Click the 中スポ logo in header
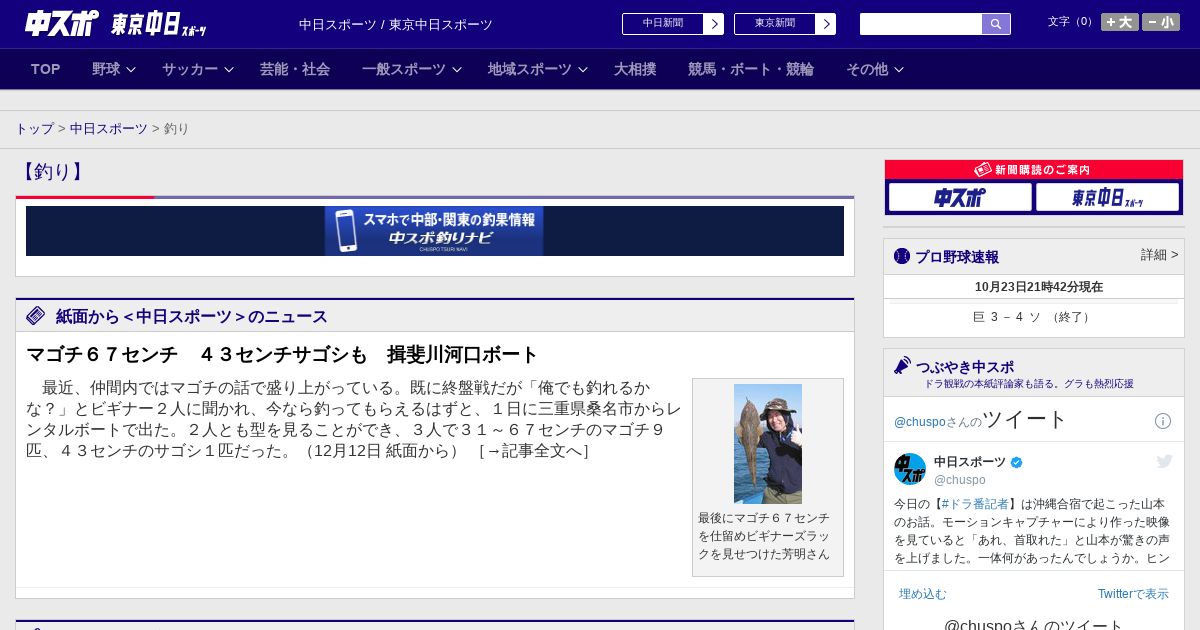The height and width of the screenshot is (630, 1200). [62, 23]
